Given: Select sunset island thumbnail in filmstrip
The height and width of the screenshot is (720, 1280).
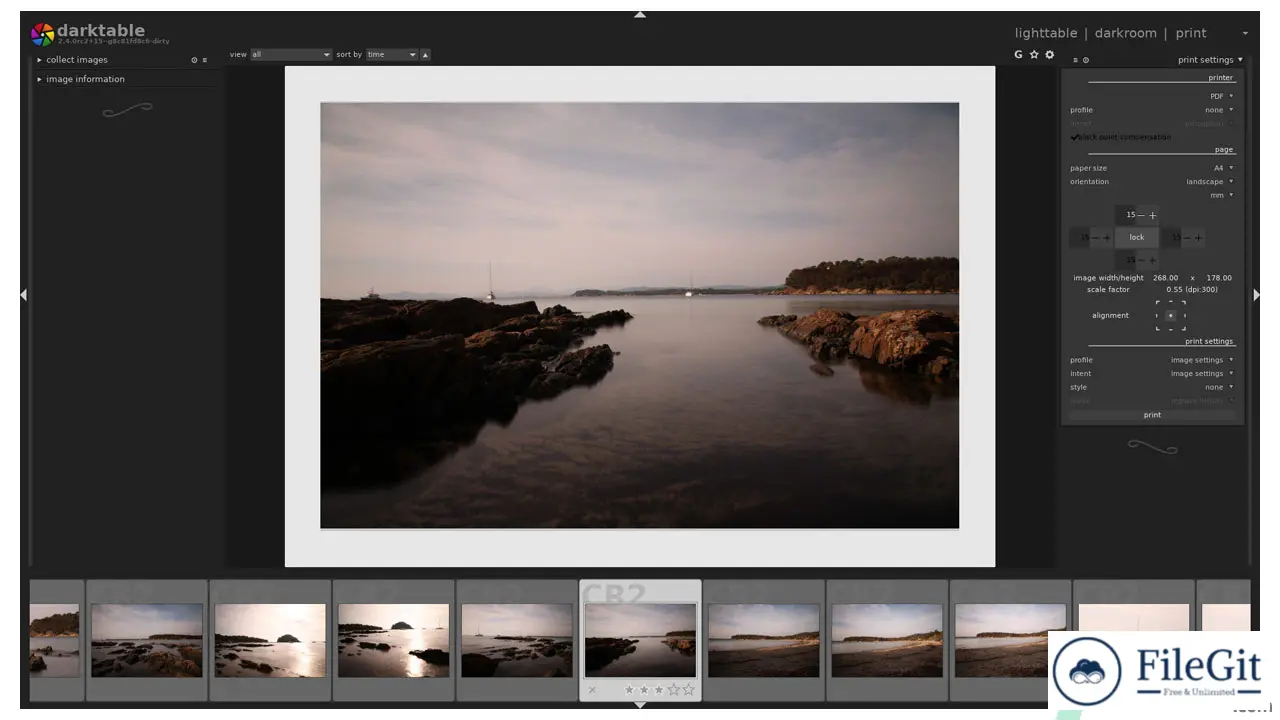Looking at the screenshot, I should [x=270, y=640].
